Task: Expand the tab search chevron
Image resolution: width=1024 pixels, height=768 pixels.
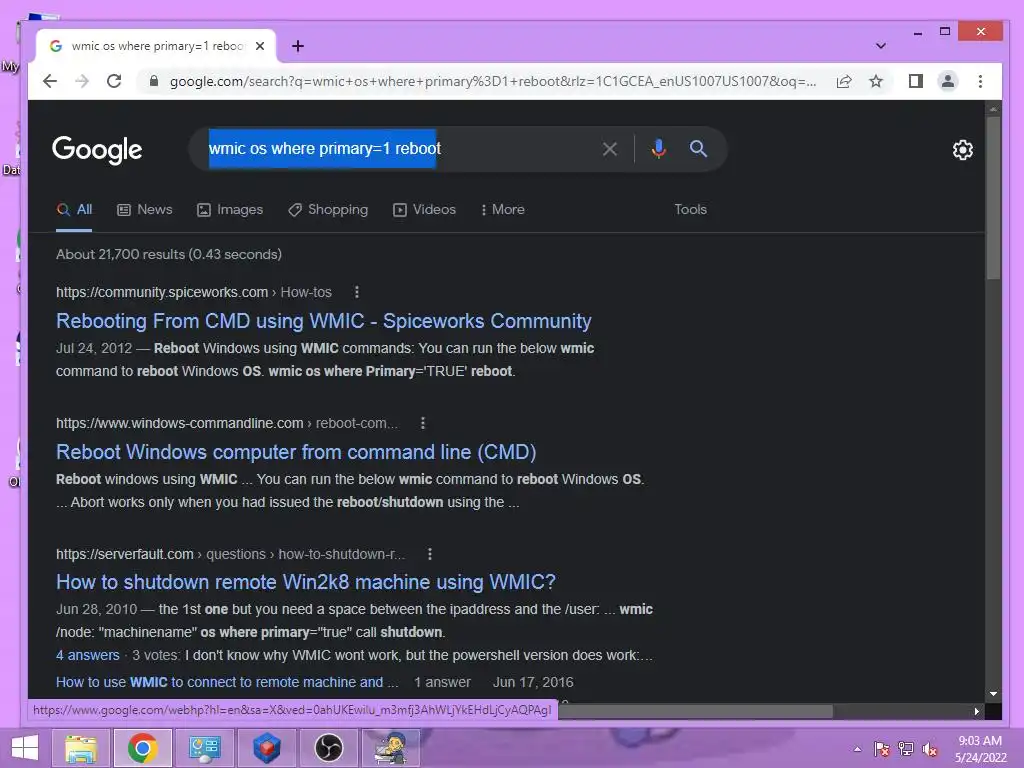Action: [x=880, y=46]
